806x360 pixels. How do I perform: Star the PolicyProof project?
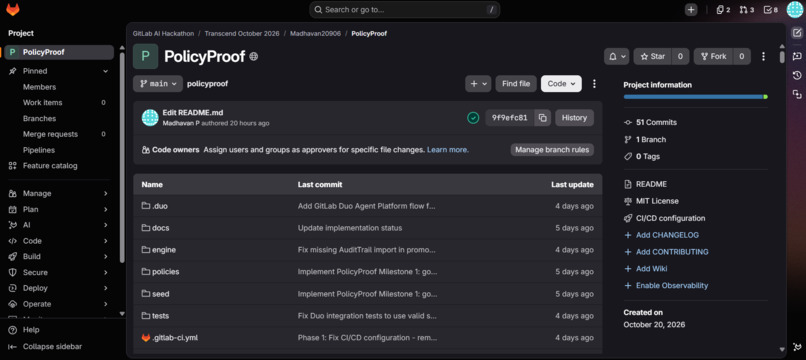652,57
